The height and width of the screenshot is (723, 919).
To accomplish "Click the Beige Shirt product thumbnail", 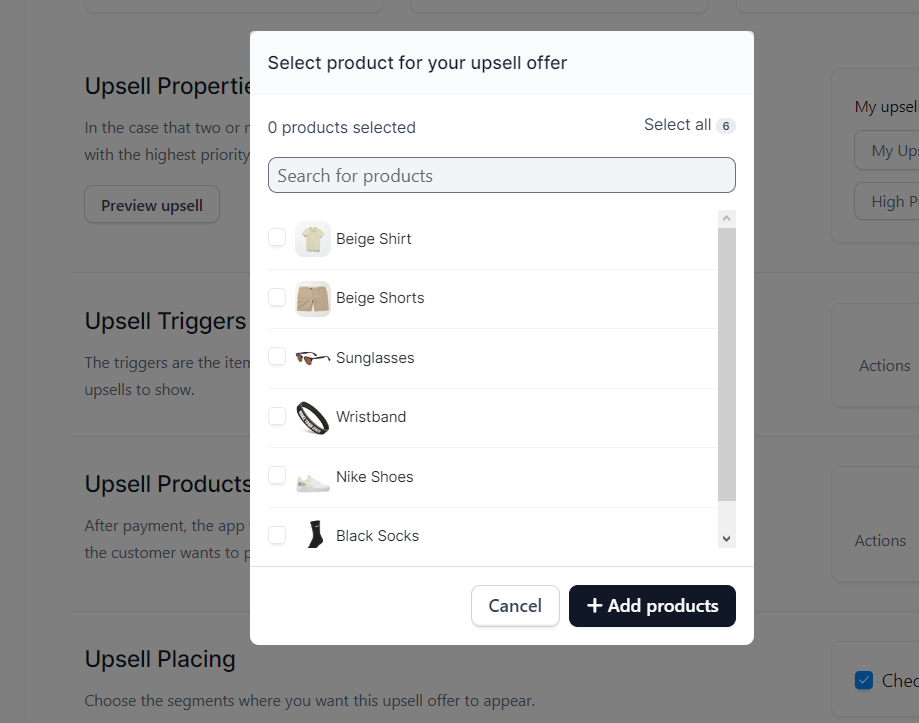I will pos(312,239).
